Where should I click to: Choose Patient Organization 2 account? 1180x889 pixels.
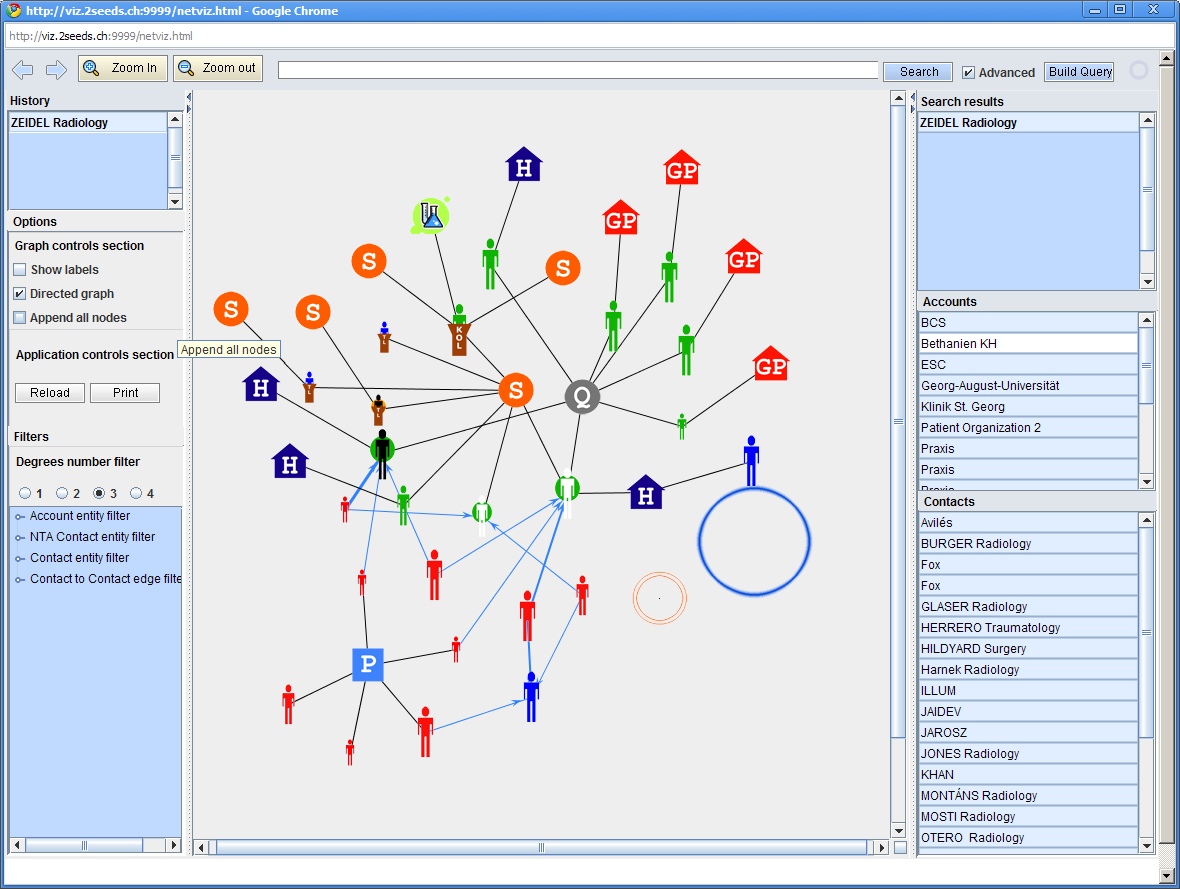(x=1027, y=428)
